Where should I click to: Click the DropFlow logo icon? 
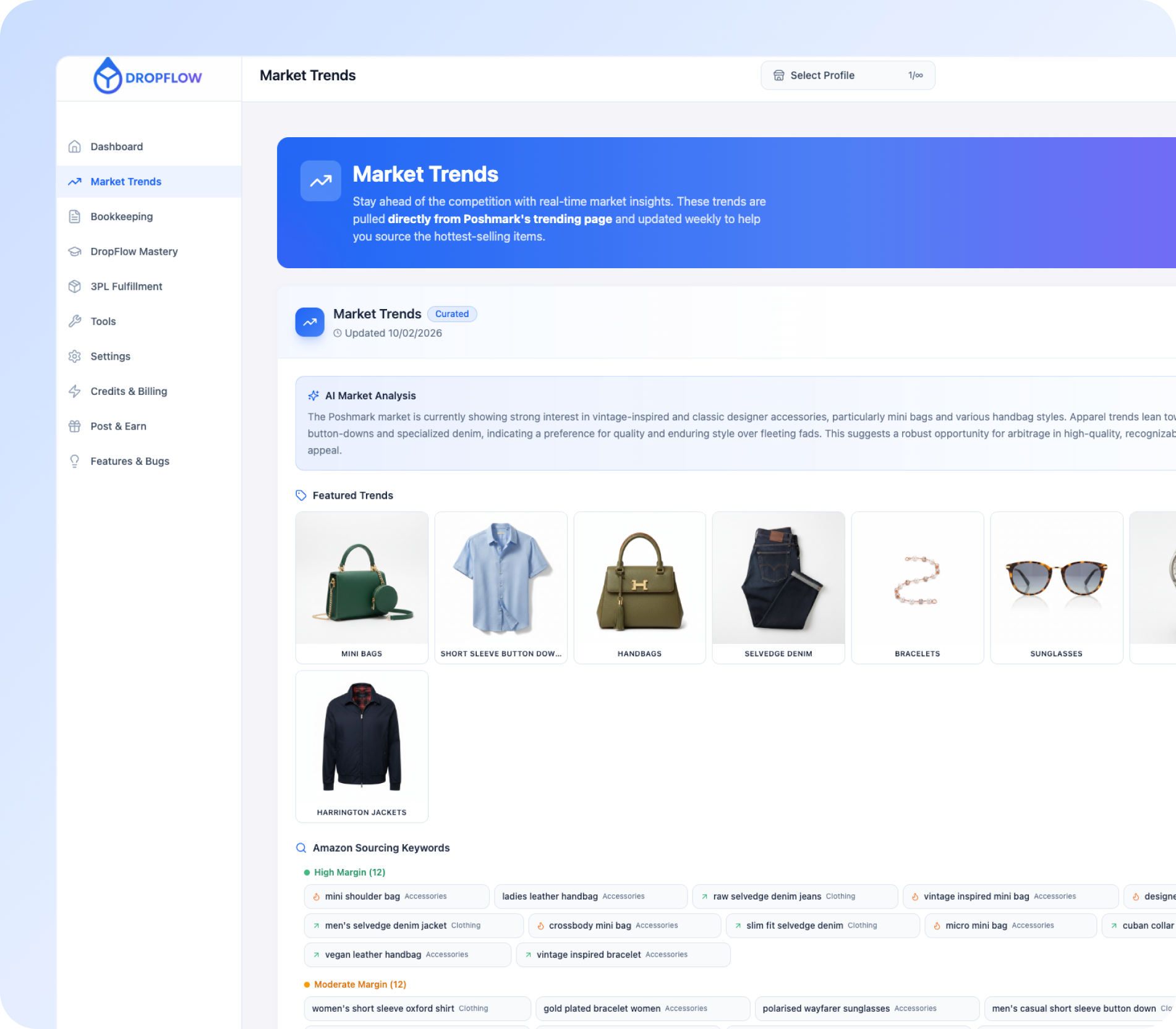108,77
